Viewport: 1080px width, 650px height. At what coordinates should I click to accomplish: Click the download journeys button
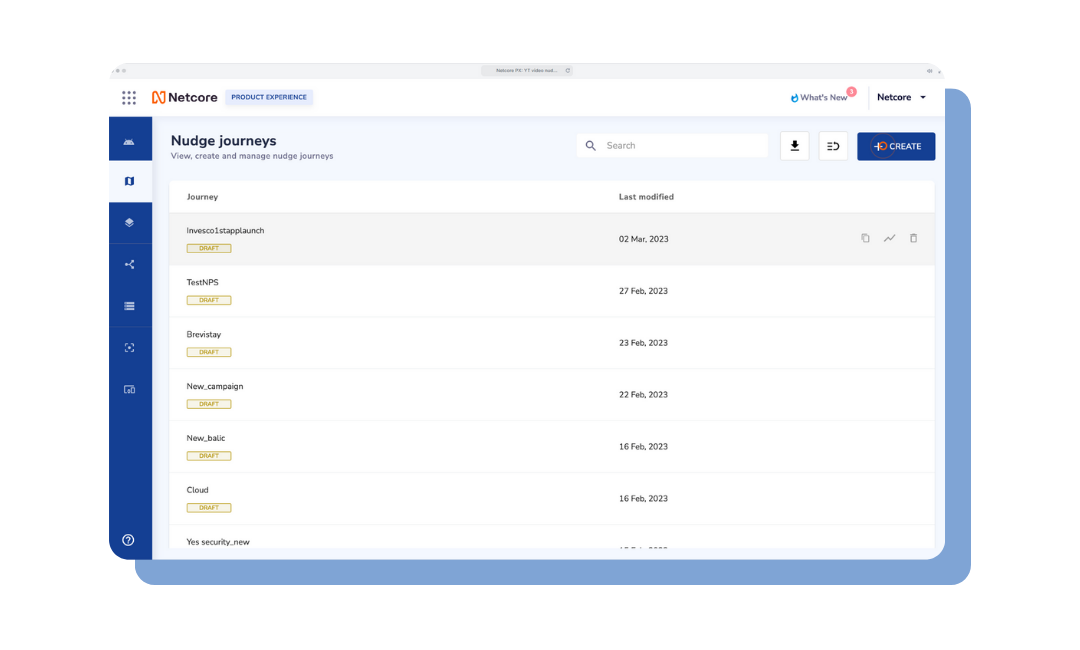tap(794, 146)
